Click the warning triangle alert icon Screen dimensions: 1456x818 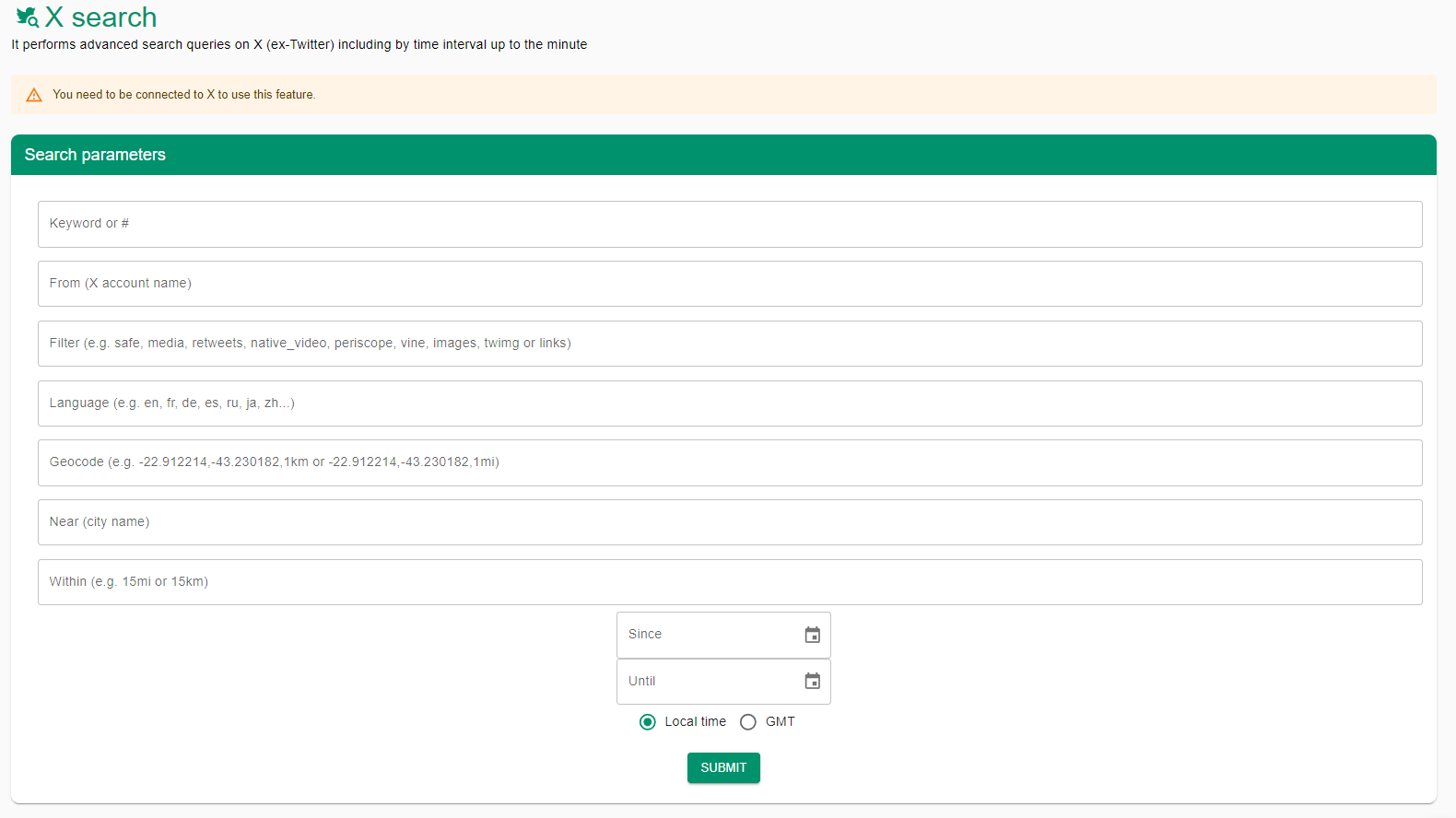pyautogui.click(x=34, y=95)
